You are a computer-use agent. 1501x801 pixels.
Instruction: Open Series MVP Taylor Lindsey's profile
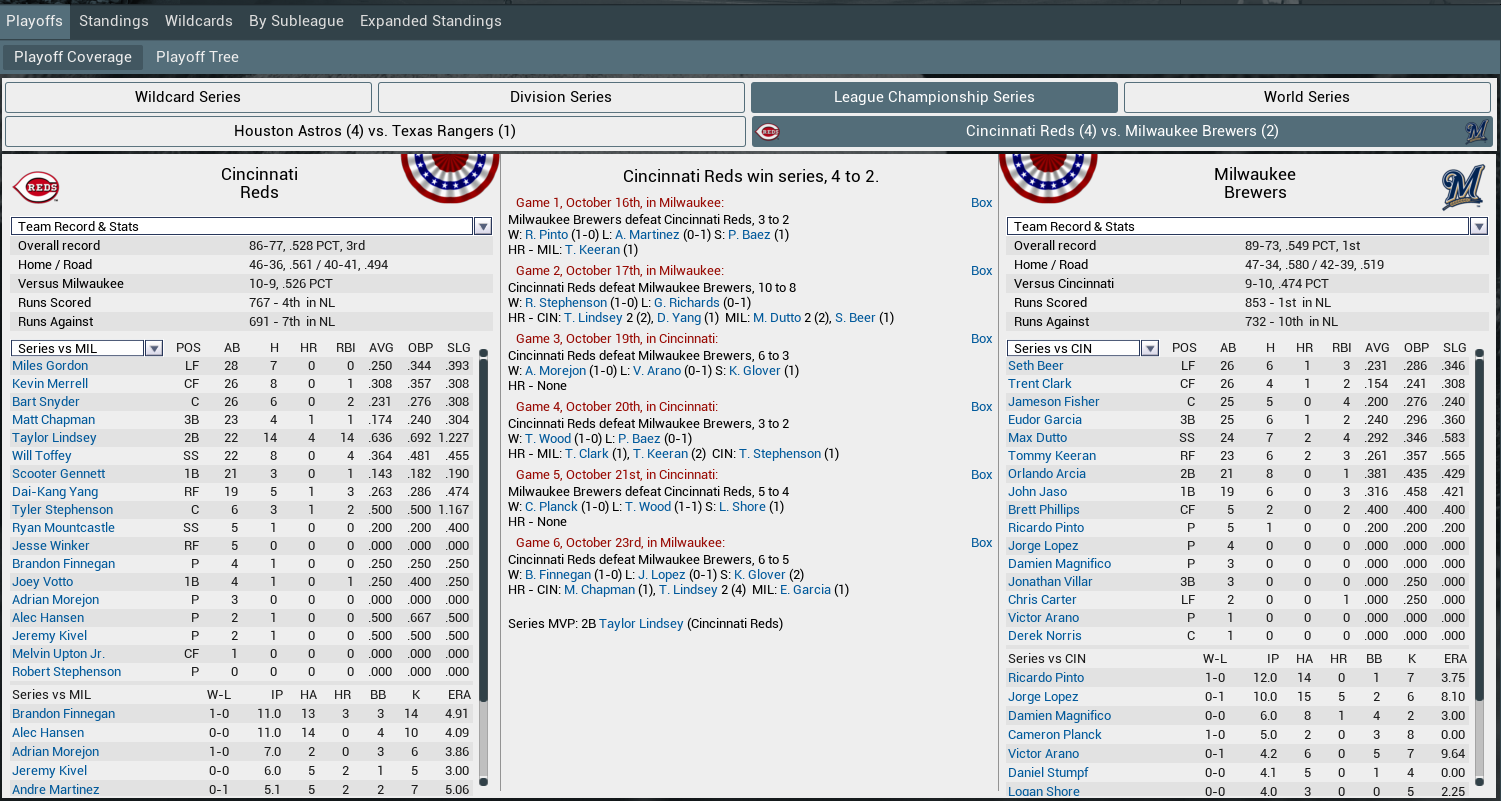[641, 624]
